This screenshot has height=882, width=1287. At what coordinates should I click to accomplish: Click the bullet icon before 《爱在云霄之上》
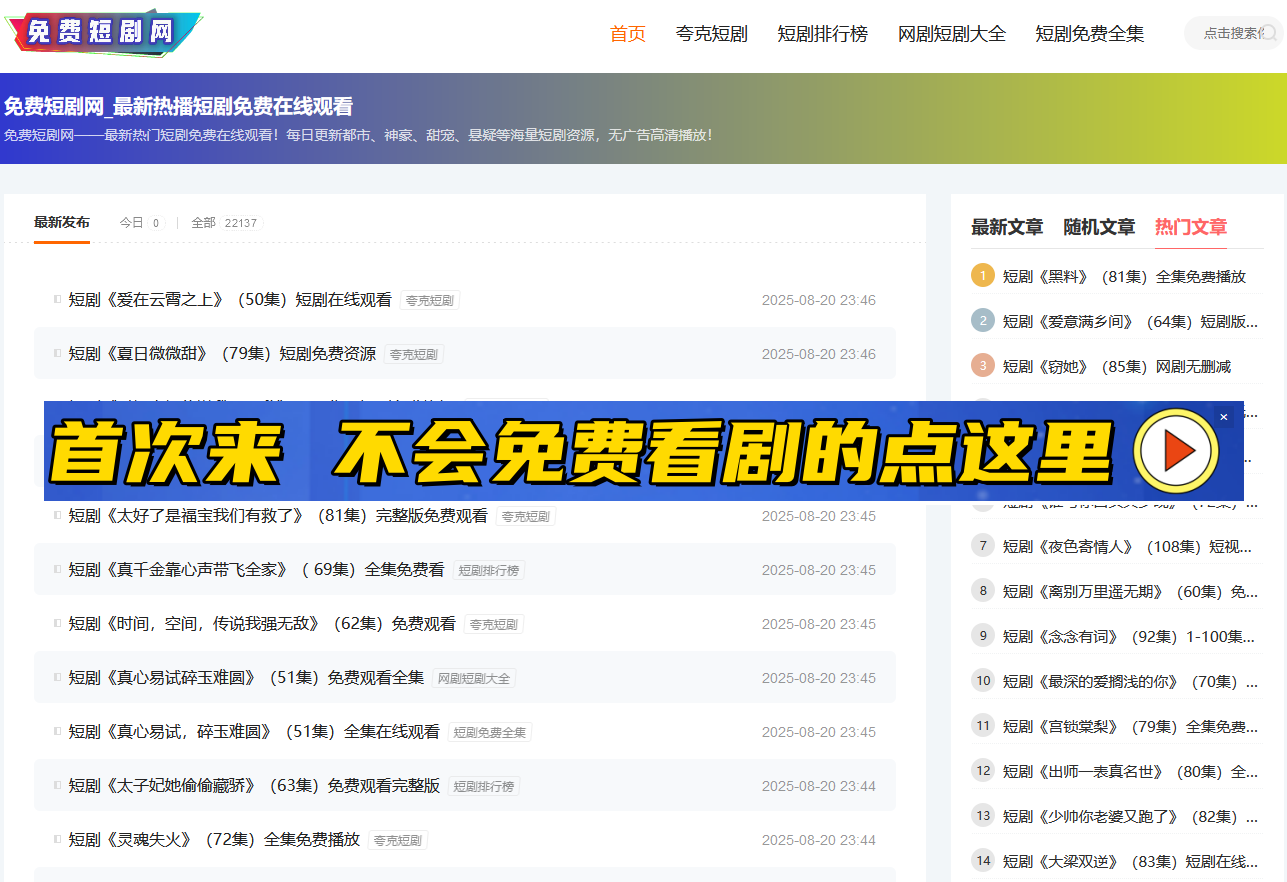pos(57,299)
